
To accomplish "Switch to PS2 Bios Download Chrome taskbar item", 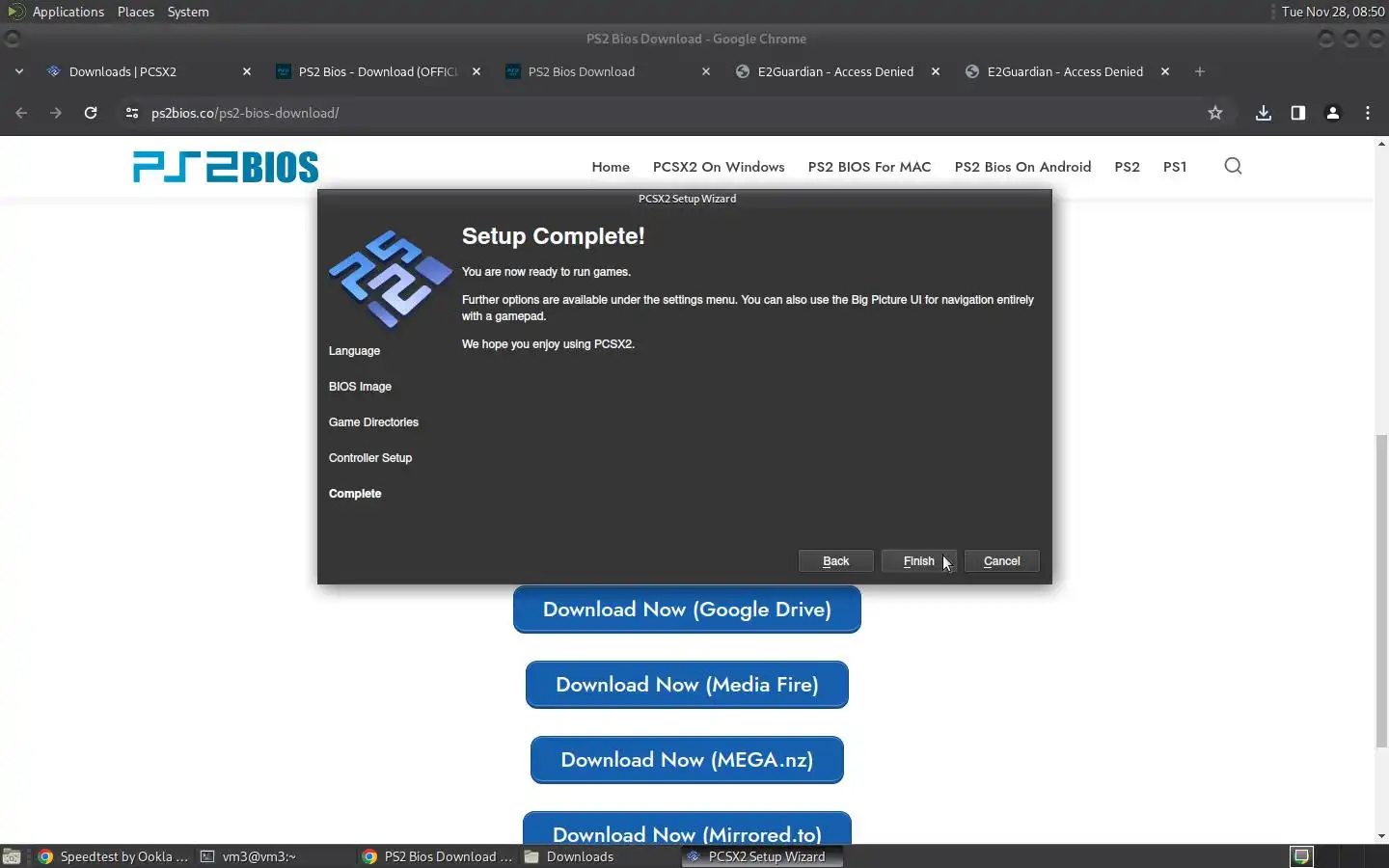I will [438, 856].
